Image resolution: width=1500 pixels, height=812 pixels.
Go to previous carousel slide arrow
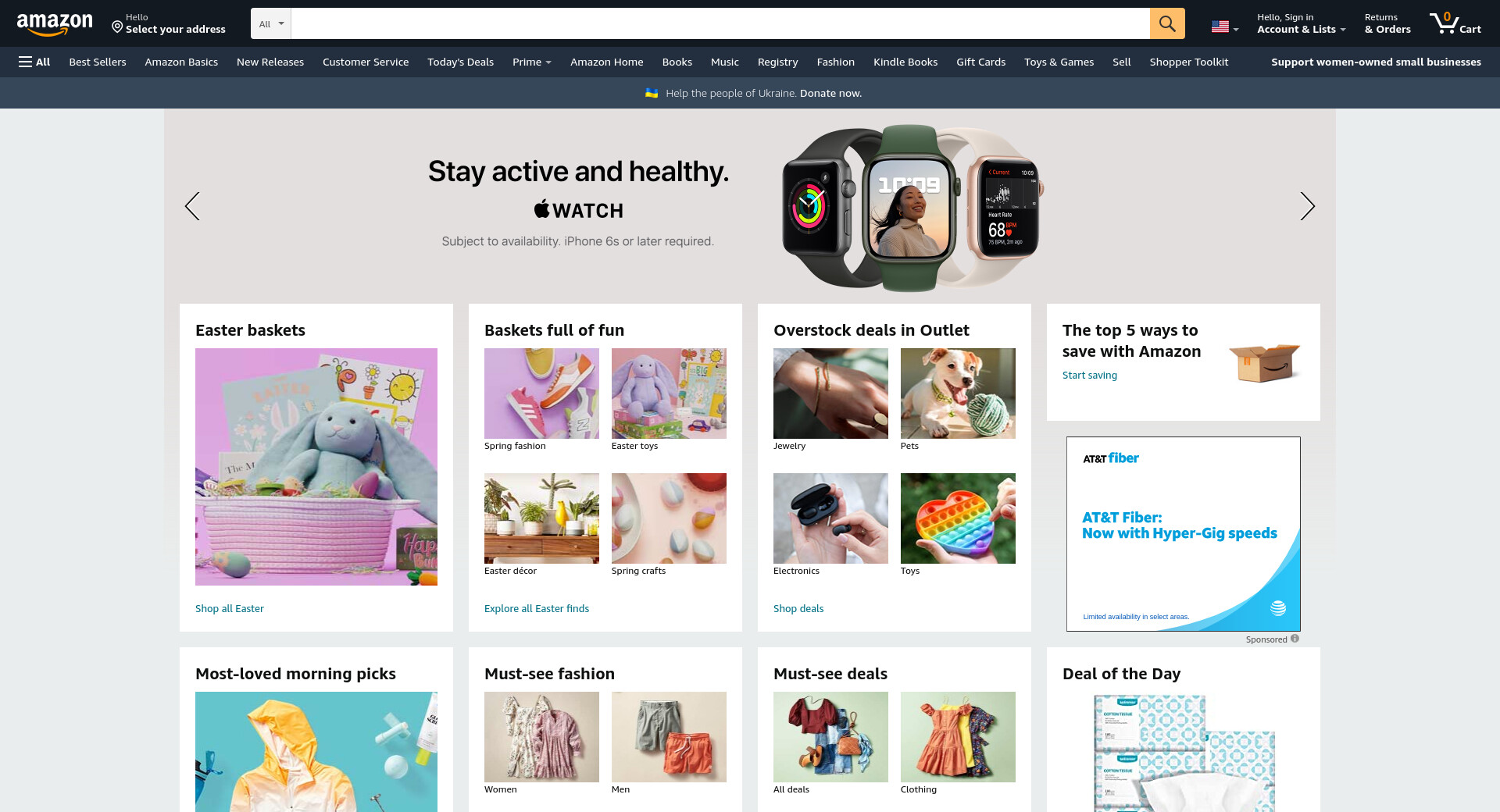click(x=192, y=206)
